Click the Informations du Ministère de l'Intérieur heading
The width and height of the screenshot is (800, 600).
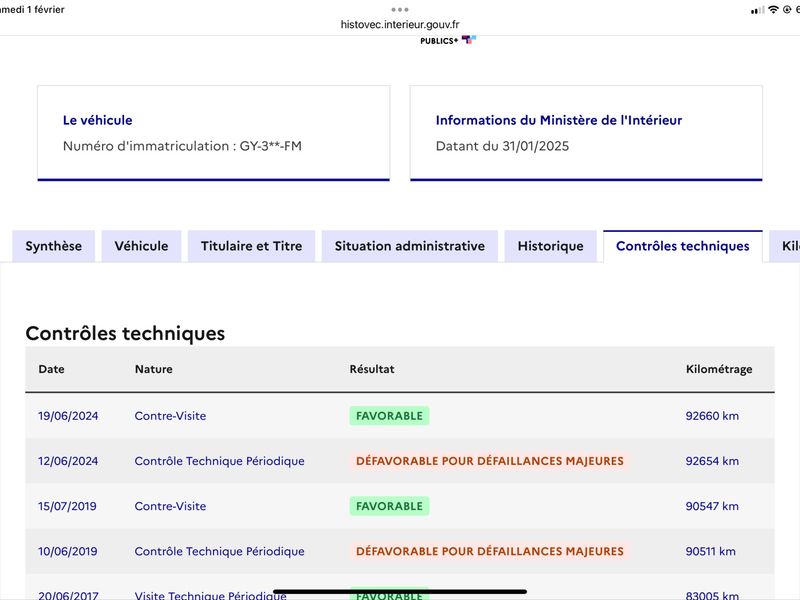pos(559,120)
